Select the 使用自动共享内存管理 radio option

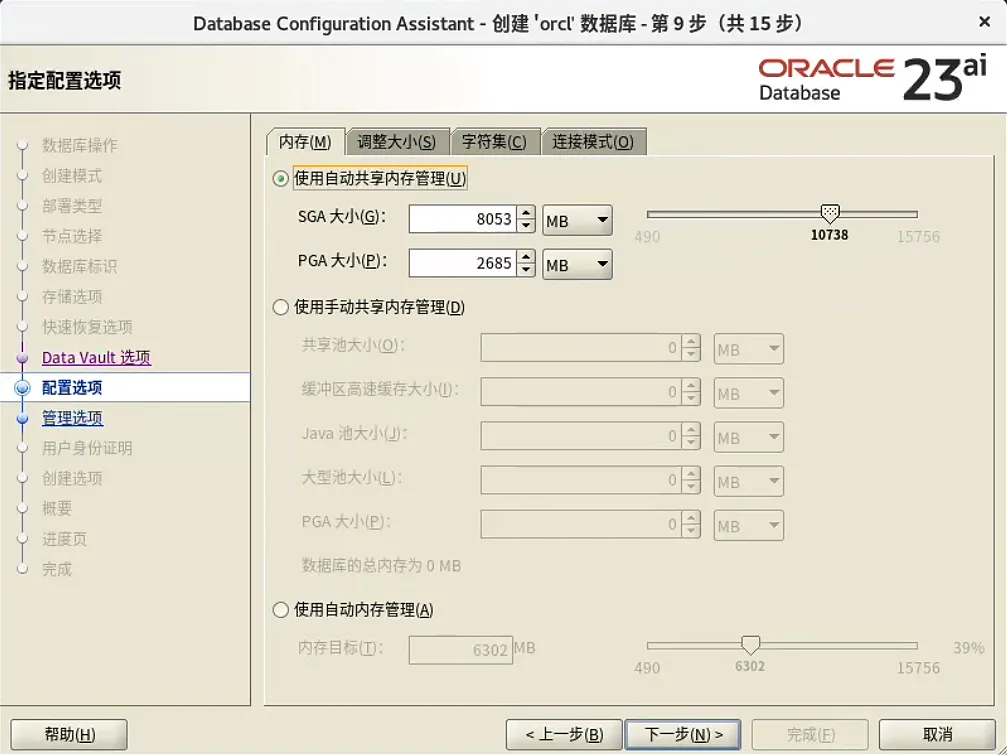(281, 177)
